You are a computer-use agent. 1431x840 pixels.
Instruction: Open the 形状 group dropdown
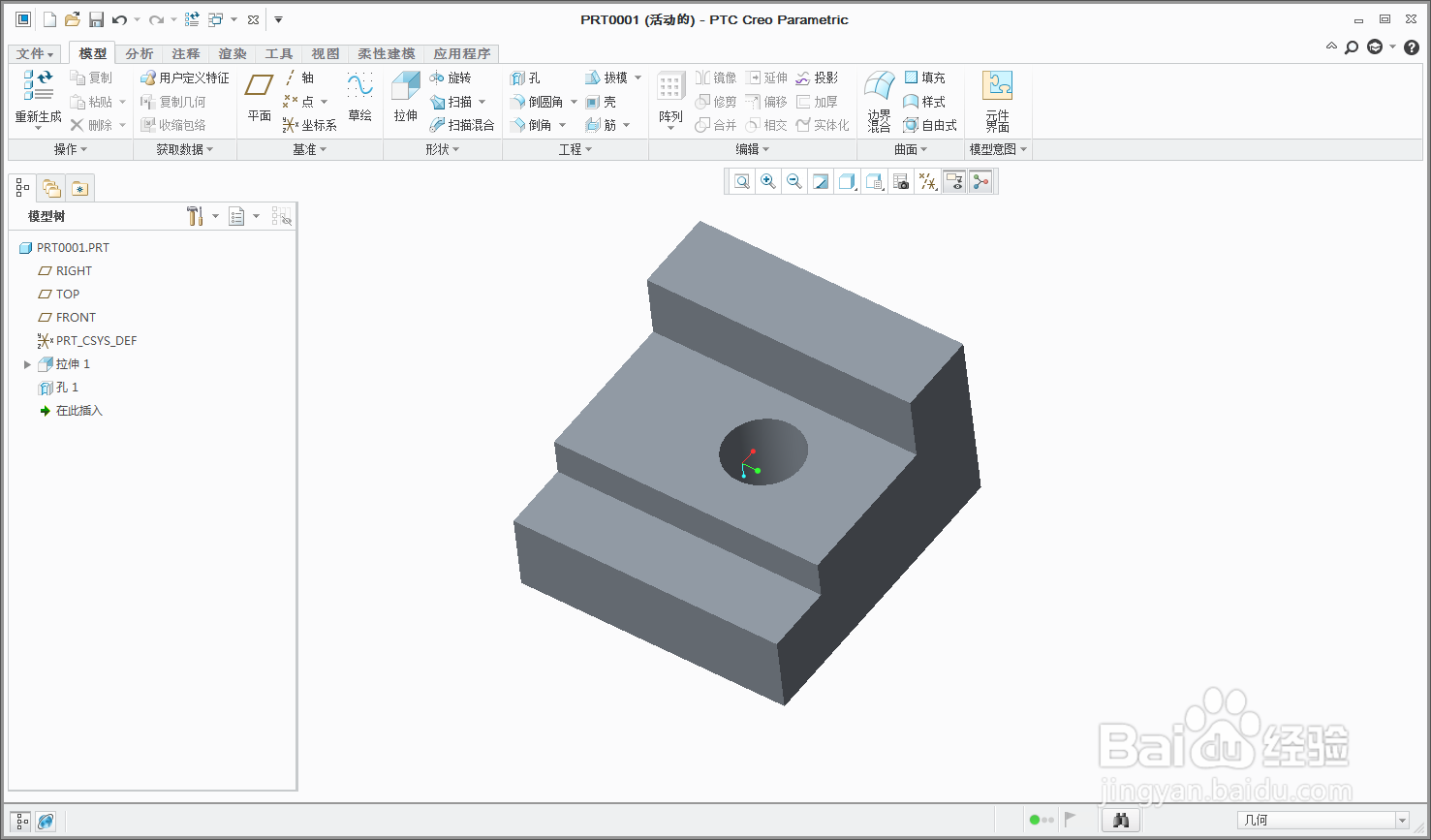[x=443, y=149]
